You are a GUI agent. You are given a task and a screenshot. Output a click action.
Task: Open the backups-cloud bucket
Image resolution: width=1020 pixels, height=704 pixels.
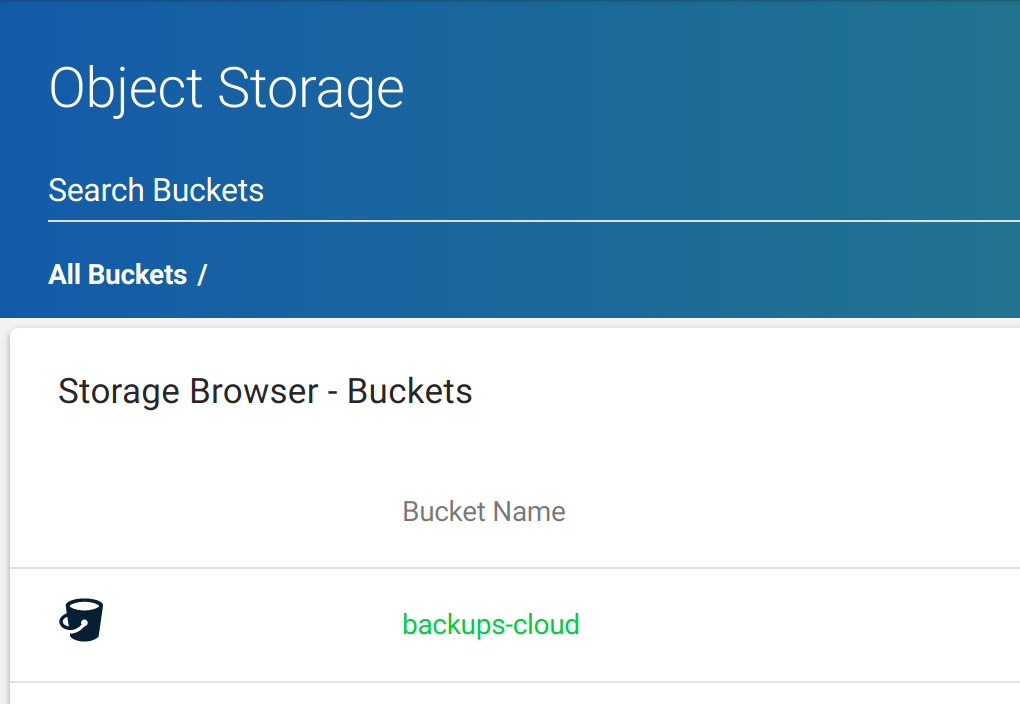click(491, 625)
